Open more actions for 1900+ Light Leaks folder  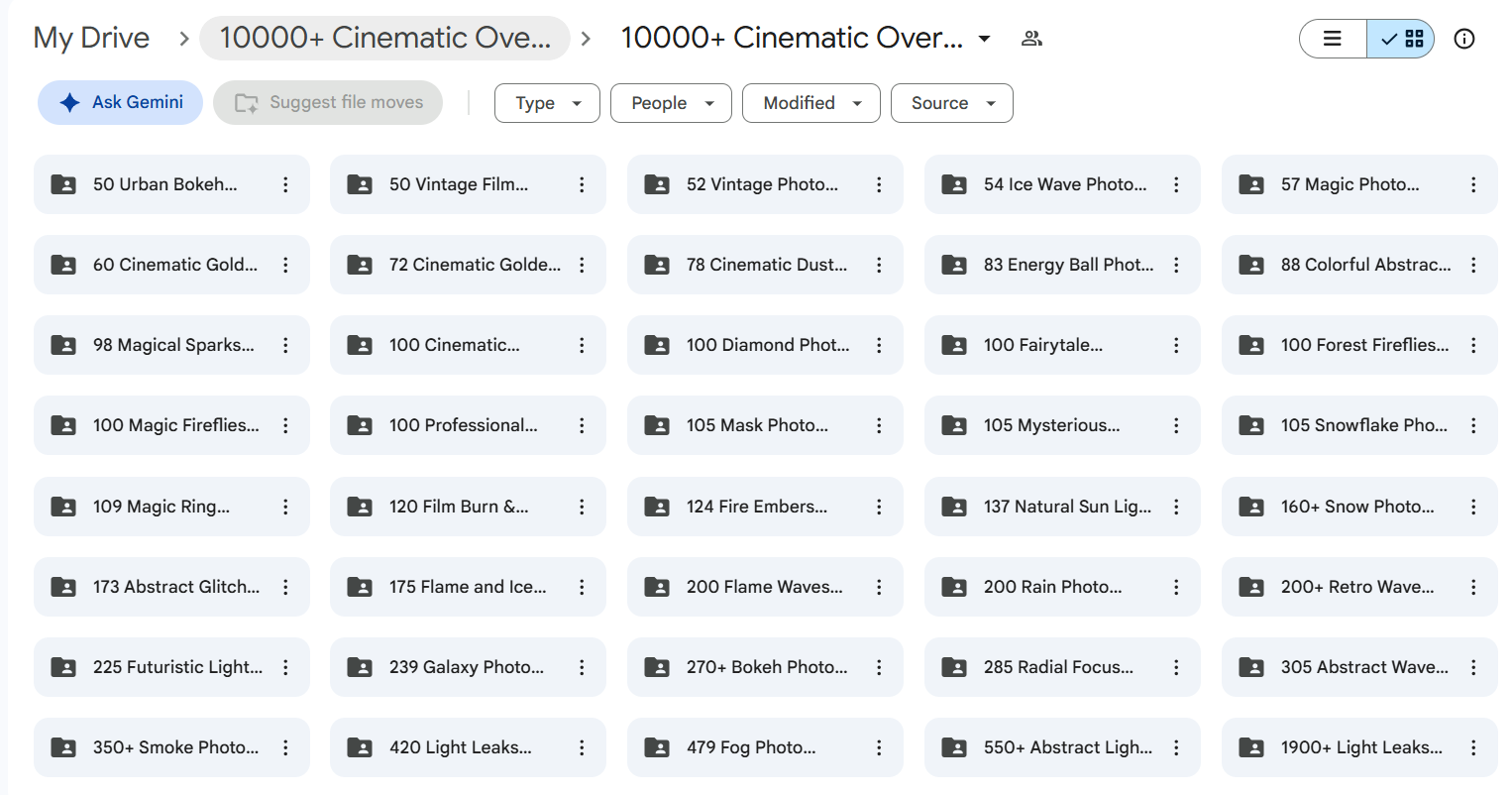(1473, 747)
